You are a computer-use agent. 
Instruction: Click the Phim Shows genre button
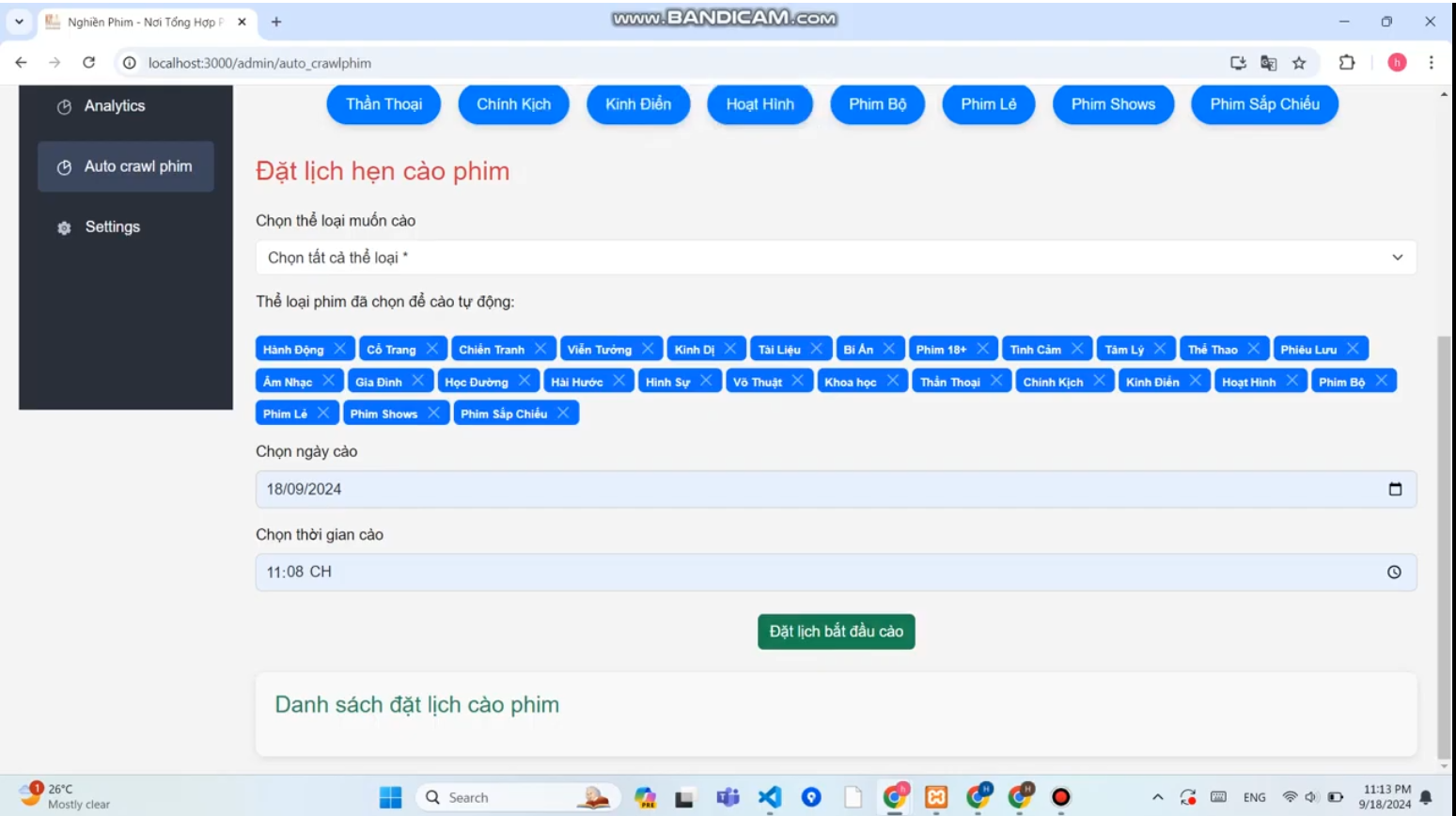click(x=1113, y=104)
